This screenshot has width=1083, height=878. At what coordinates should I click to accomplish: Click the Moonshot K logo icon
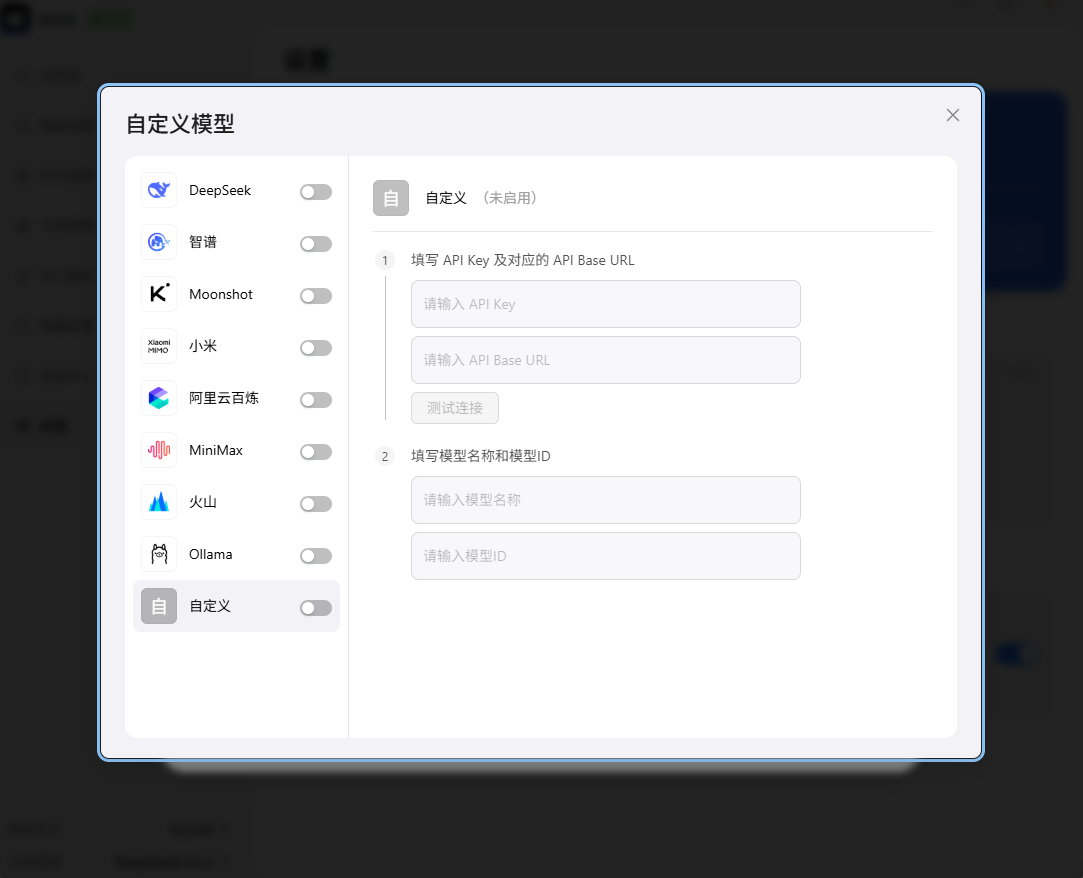(158, 294)
